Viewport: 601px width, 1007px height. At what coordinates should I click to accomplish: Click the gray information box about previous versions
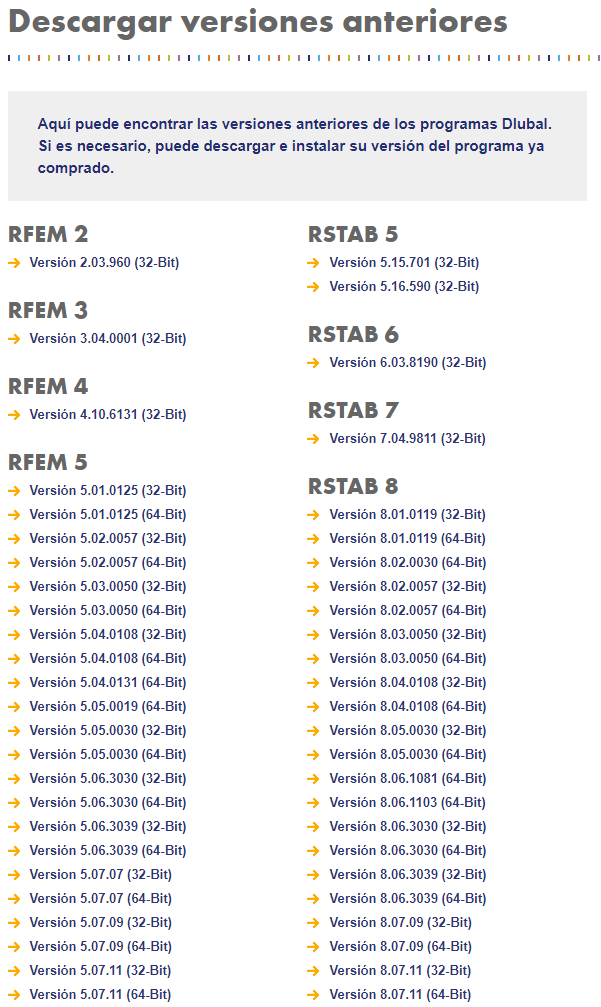point(300,146)
